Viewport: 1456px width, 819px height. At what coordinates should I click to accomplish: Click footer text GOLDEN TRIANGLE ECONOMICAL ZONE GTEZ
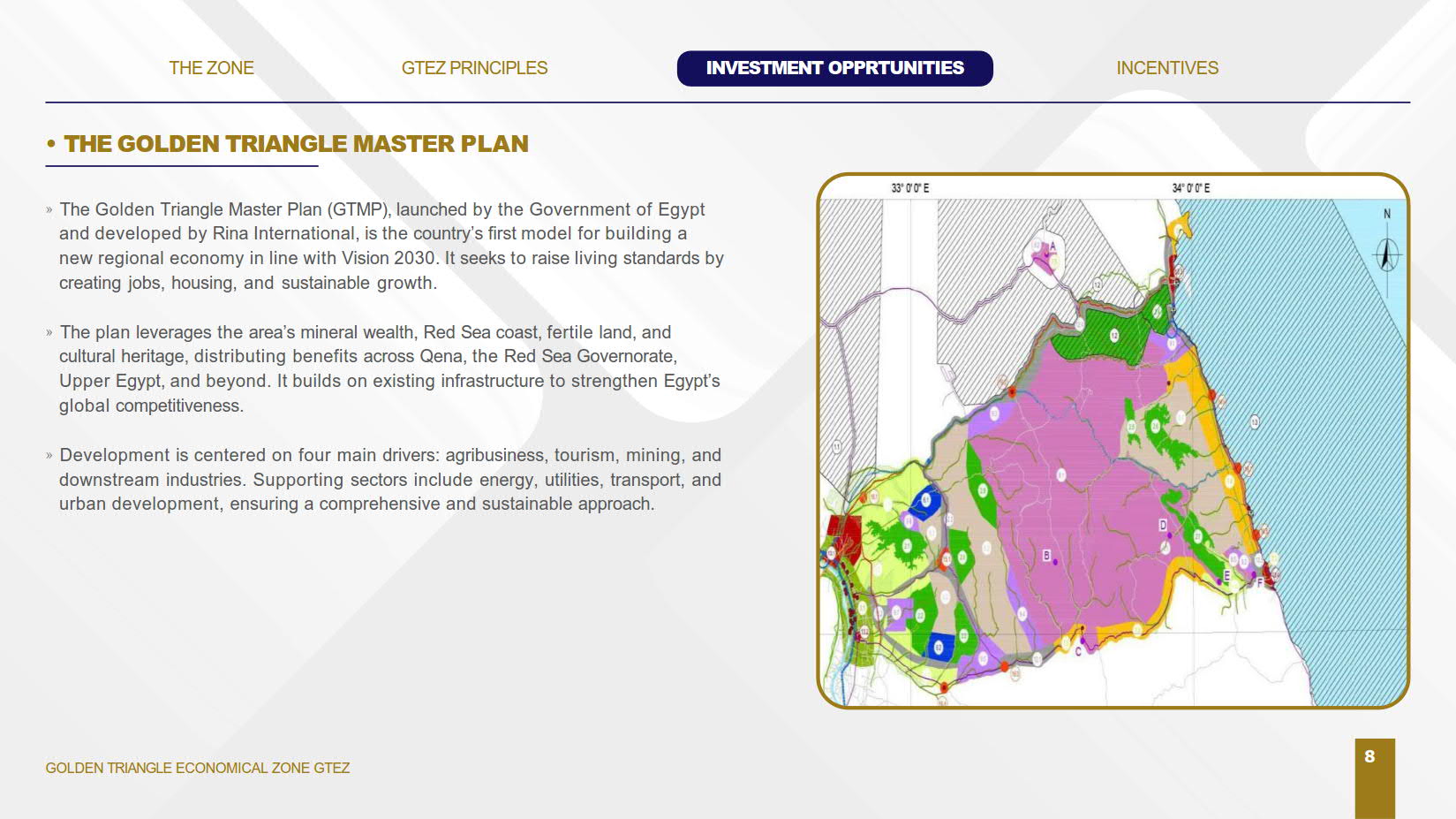(x=198, y=768)
